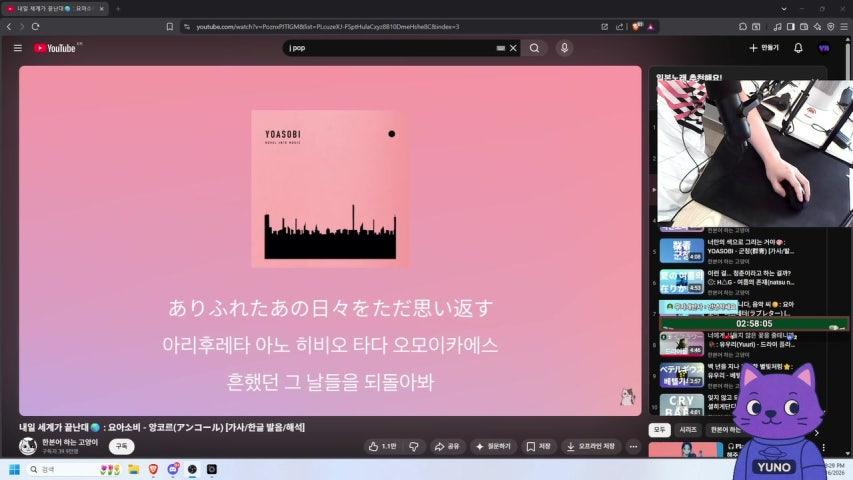Go back with the browser back arrow
The height and width of the screenshot is (480, 853).
click(x=9, y=26)
